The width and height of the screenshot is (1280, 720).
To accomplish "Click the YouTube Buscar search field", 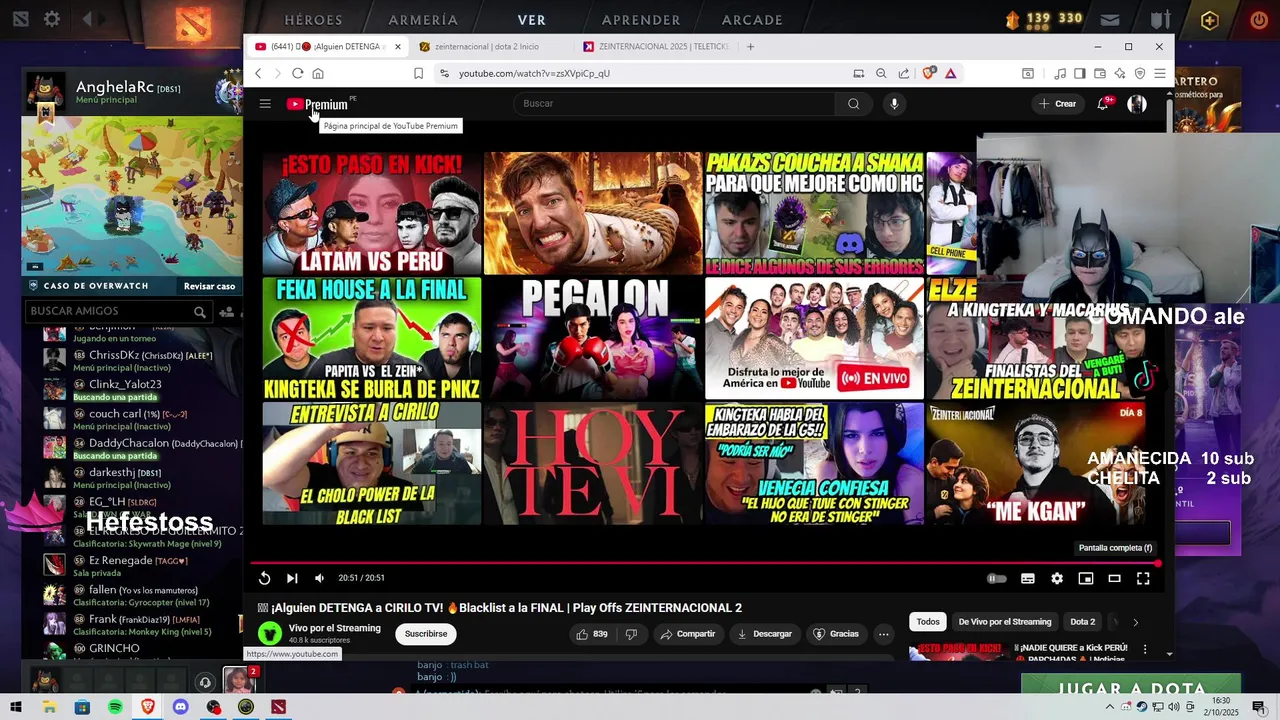I will click(x=675, y=104).
